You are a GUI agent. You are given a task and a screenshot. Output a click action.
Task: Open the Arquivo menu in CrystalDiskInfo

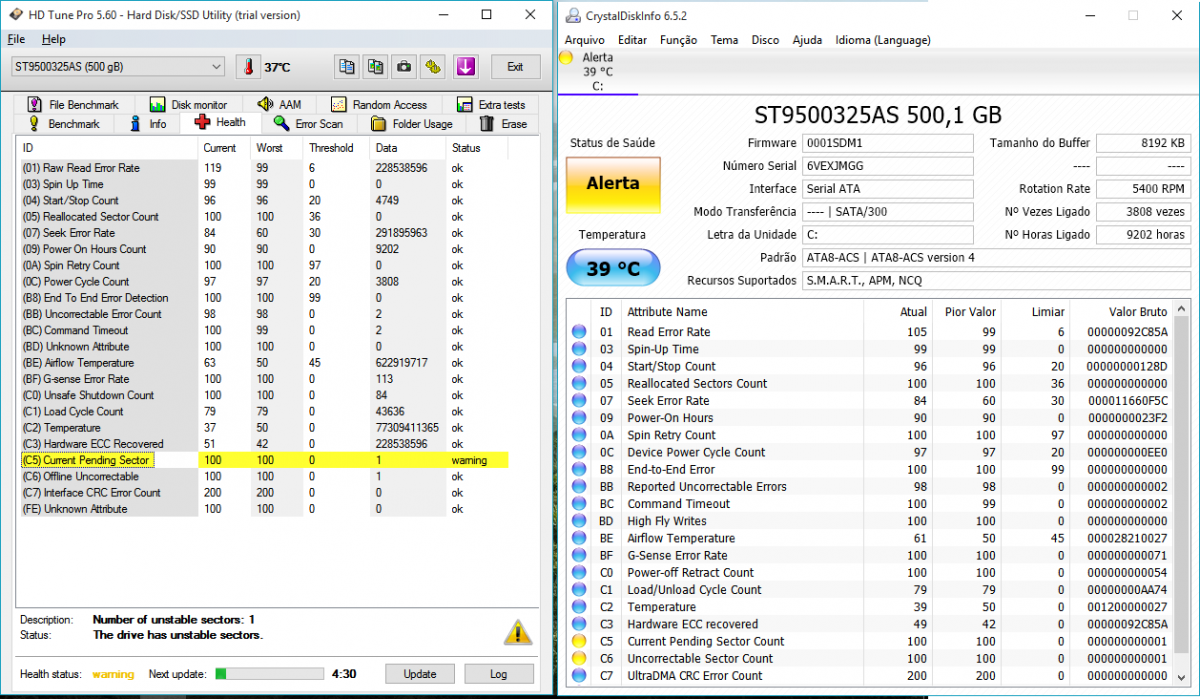pyautogui.click(x=584, y=40)
